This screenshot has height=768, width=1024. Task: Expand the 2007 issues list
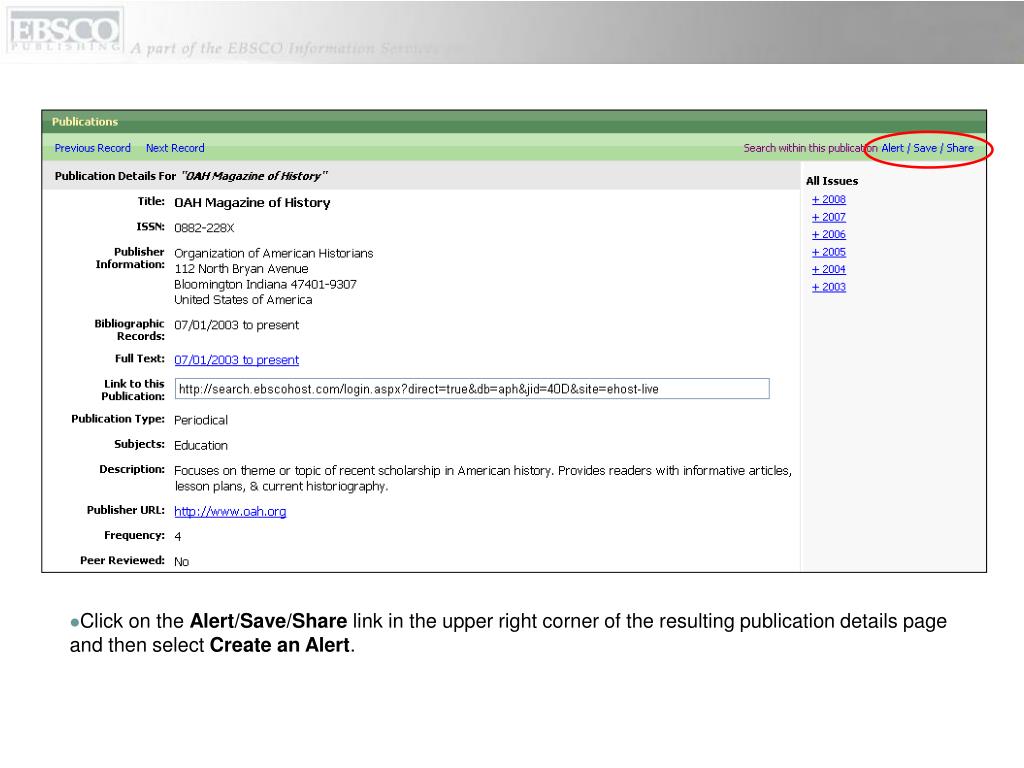(829, 217)
